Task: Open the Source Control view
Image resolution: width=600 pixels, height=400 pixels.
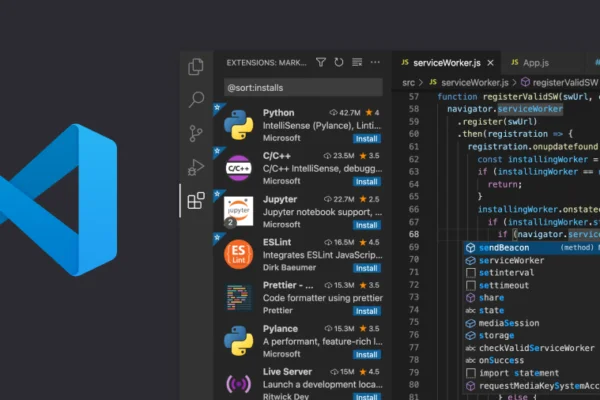Action: tap(196, 133)
